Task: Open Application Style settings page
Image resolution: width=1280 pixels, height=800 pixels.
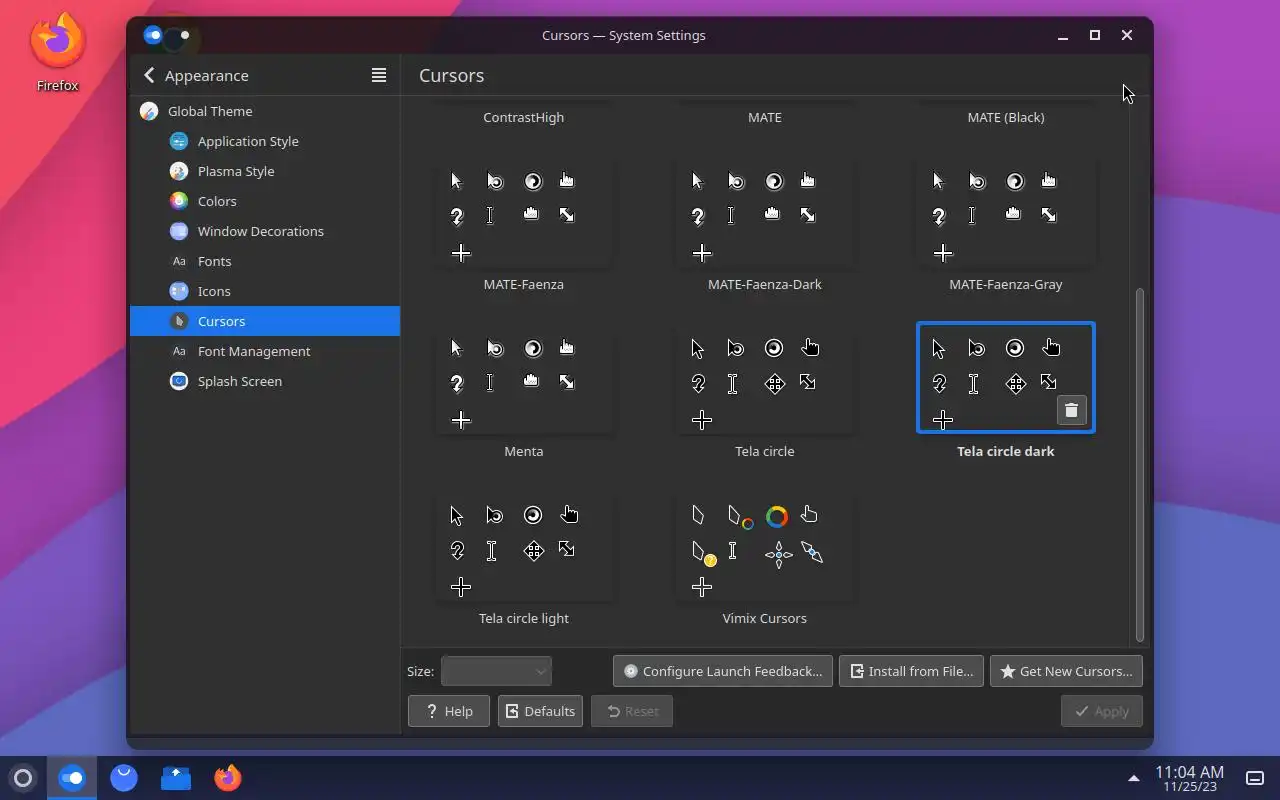Action: (x=265, y=141)
